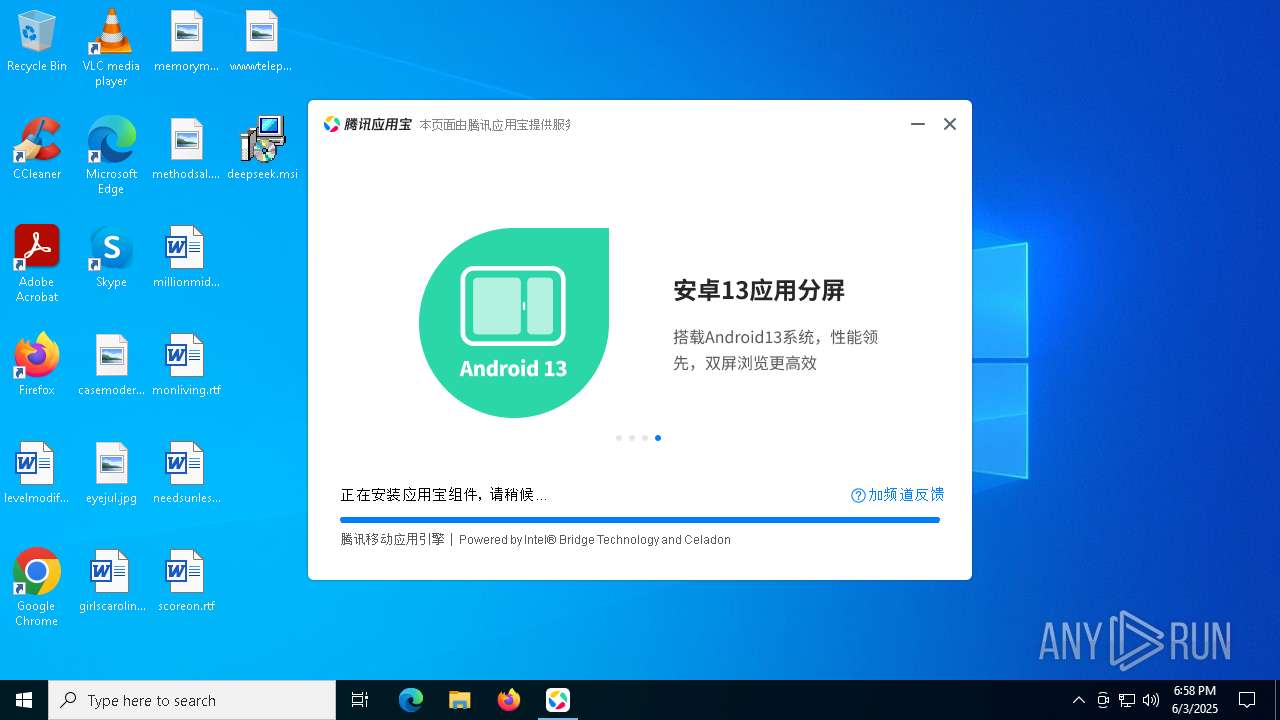Open the Action Center notifications icon

(1247, 700)
